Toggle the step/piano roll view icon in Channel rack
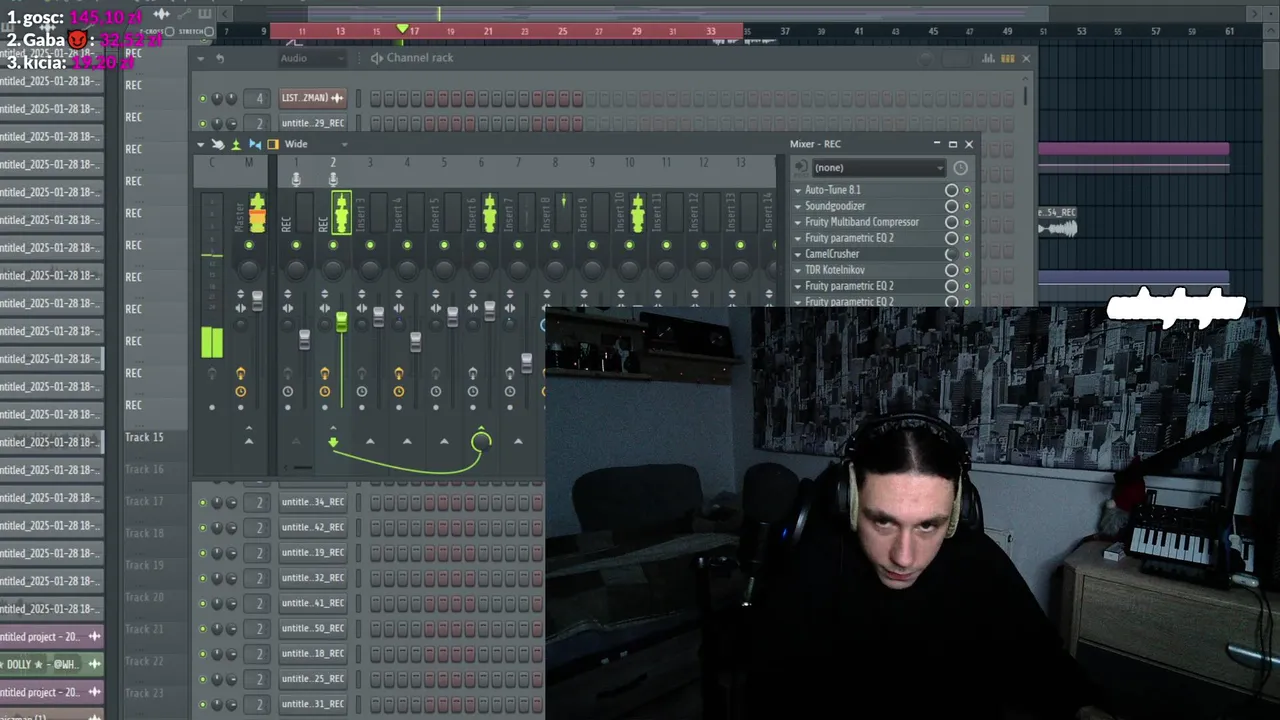 1007,58
